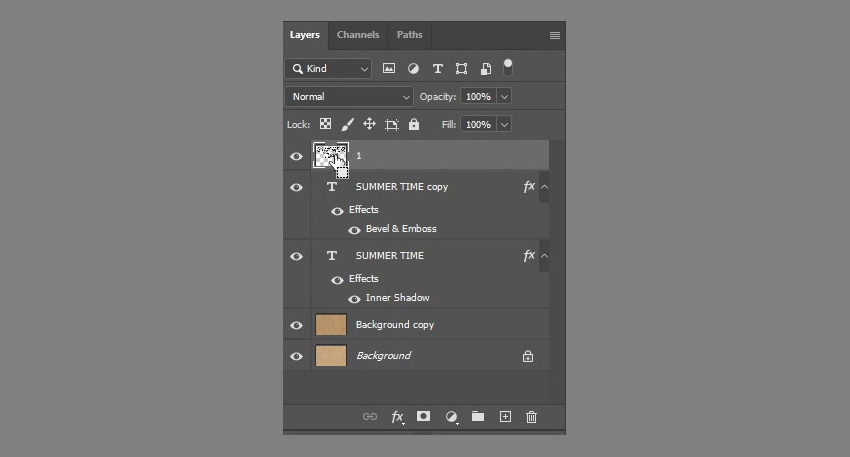Click the Lock all padlock icon
The image size is (850, 457).
(x=414, y=124)
